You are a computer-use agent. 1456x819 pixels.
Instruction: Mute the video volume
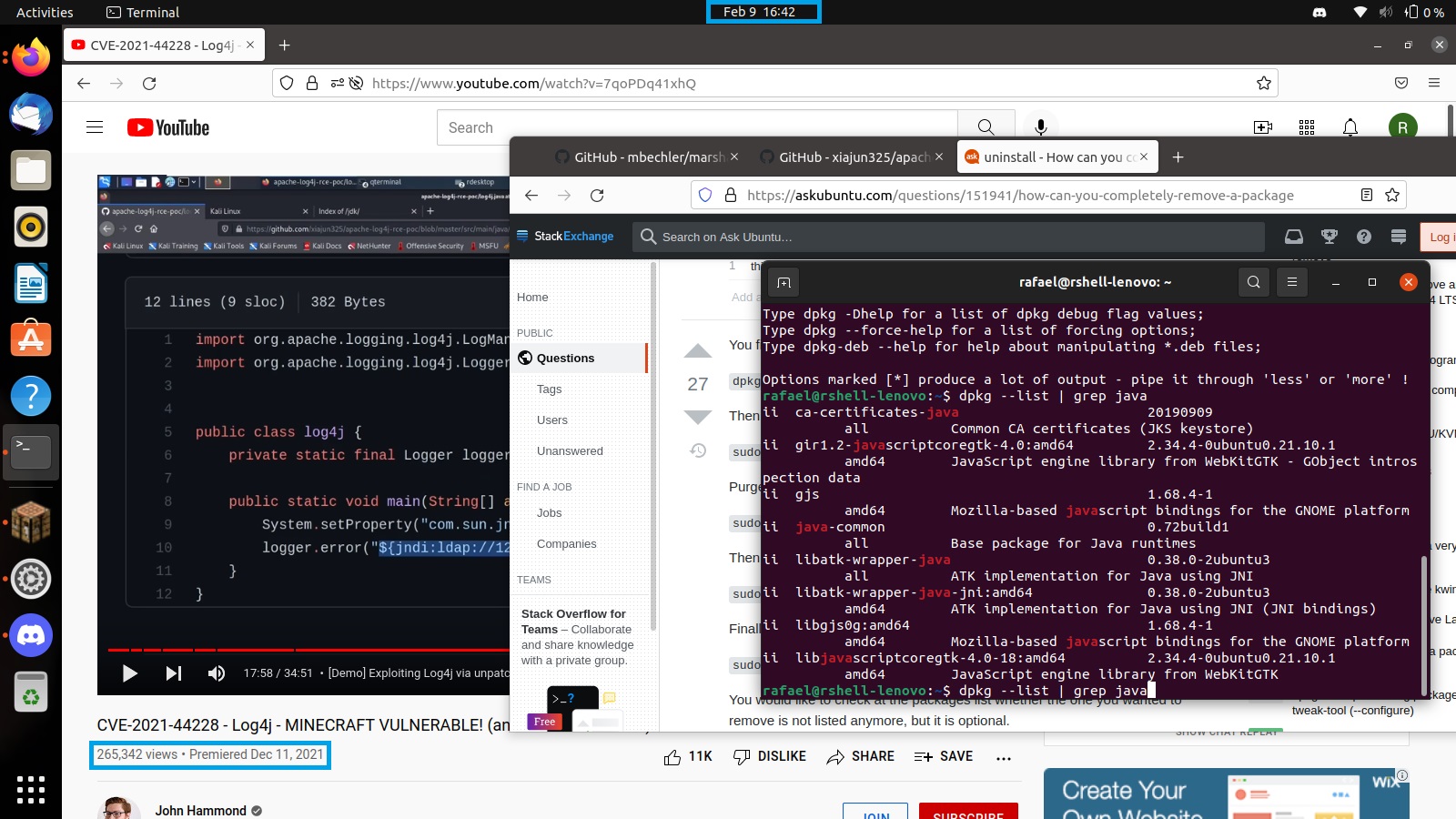pos(217,673)
